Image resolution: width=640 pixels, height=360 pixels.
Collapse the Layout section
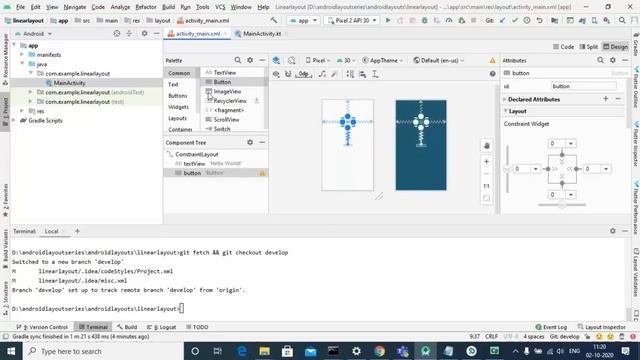tap(506, 111)
